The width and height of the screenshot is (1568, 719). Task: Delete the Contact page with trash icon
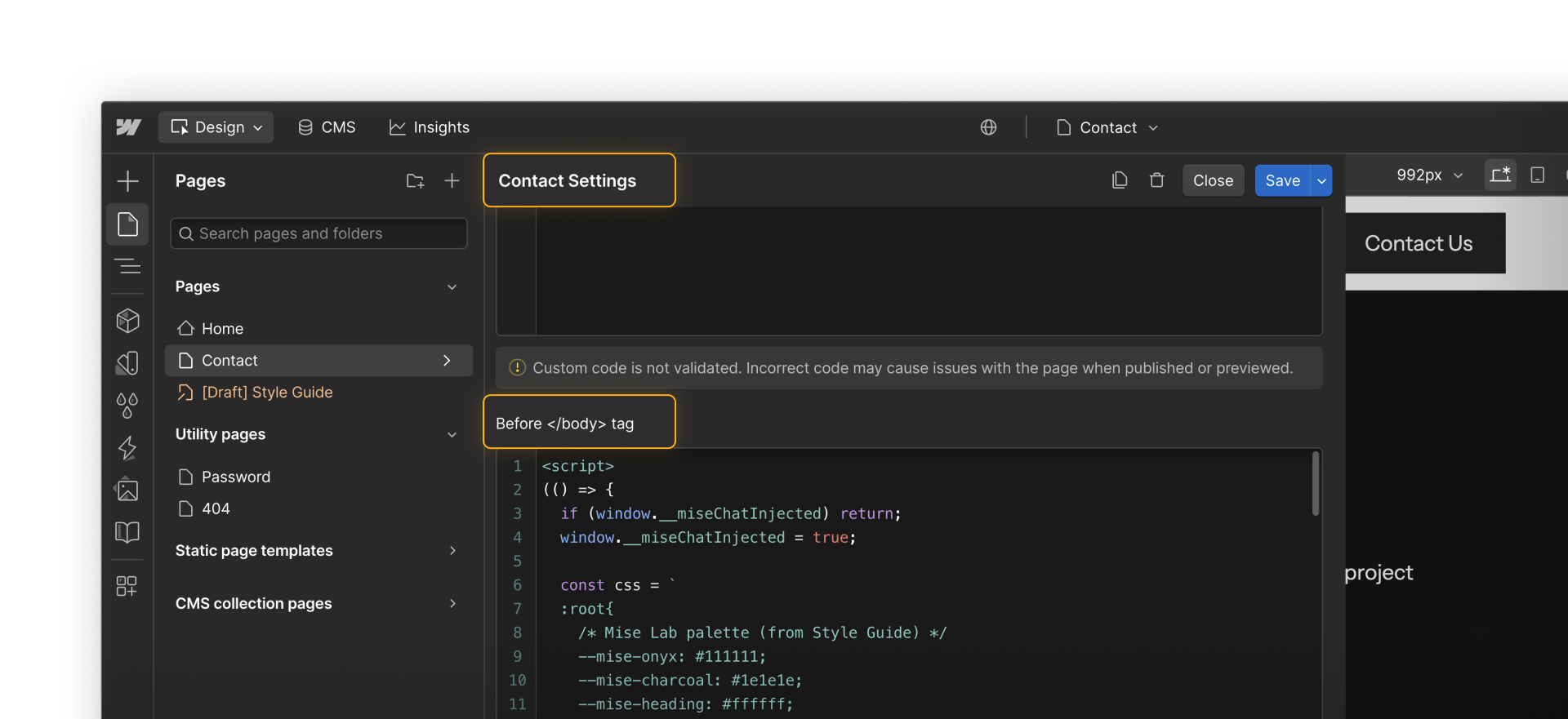click(1156, 180)
